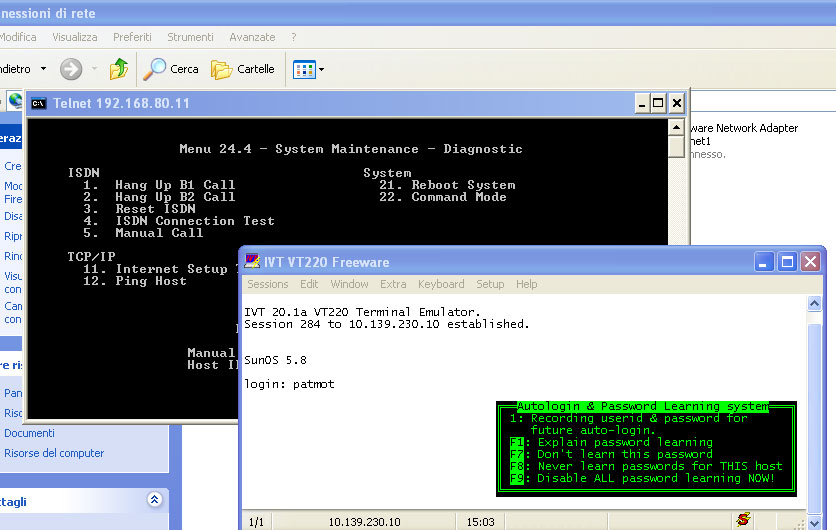Open the Risorse del computer link
Image resolution: width=836 pixels, height=530 pixels.
(x=54, y=453)
